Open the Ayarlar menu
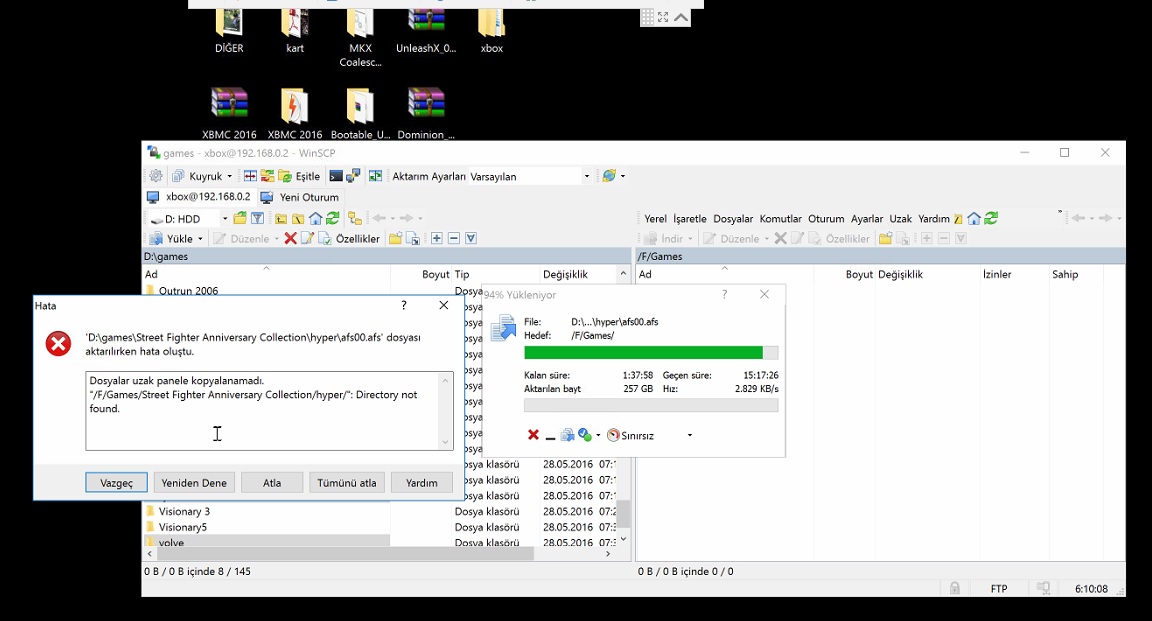The height and width of the screenshot is (621, 1152). pos(867,218)
